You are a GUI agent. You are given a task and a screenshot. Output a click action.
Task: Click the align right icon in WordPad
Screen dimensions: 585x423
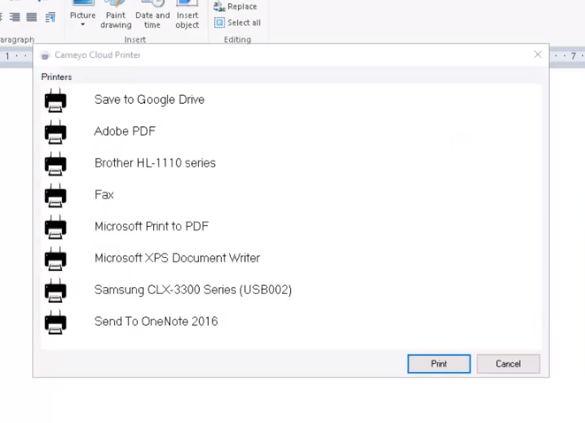pos(15,17)
